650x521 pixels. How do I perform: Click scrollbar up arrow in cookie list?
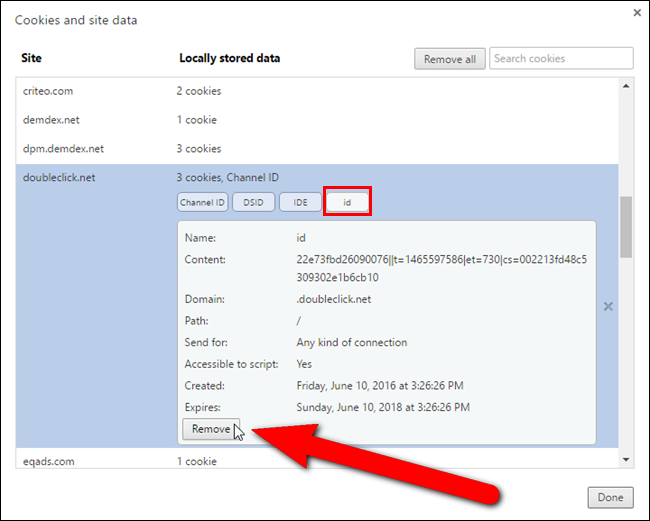[x=626, y=86]
